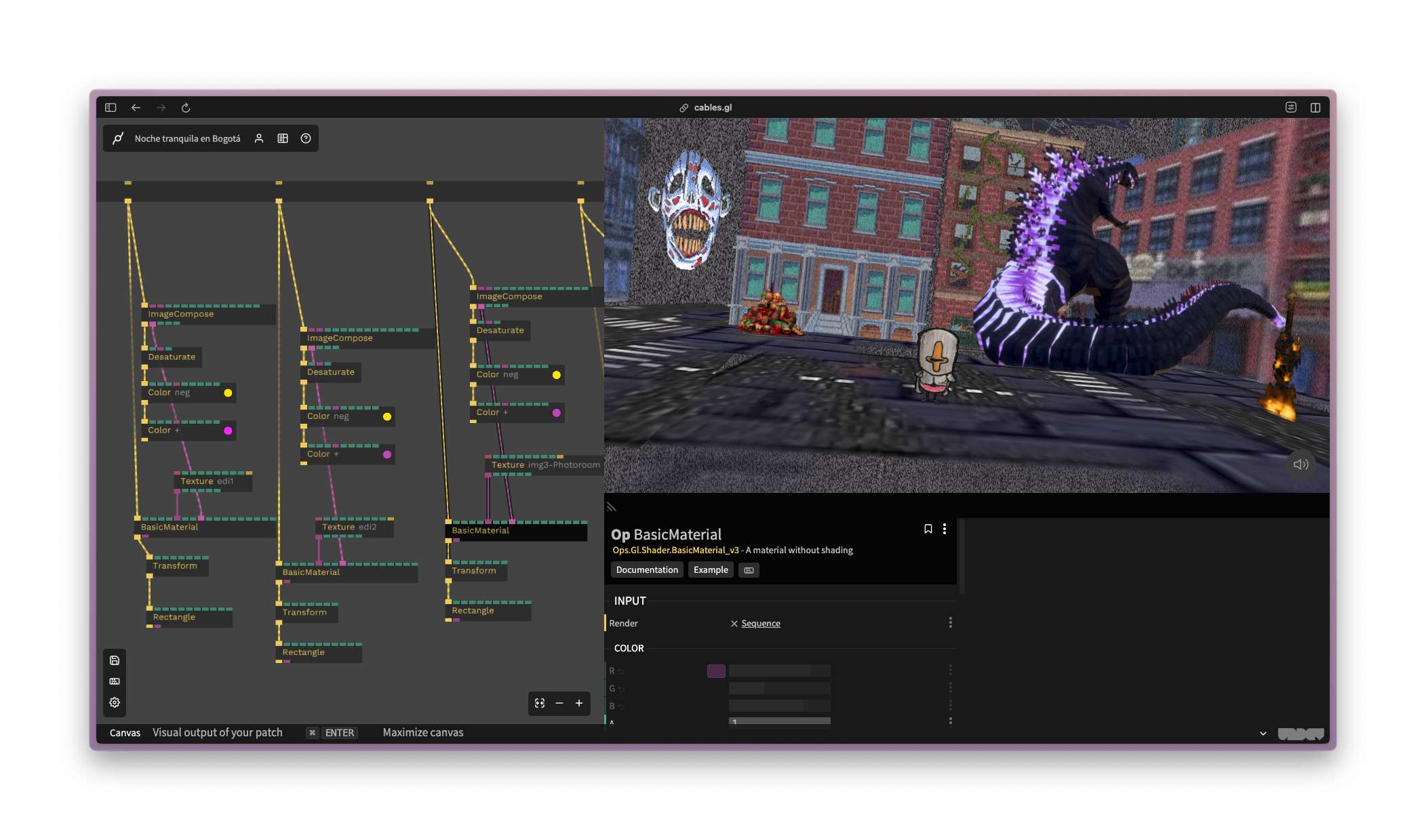Click the user profile icon in toolbar
This screenshot has width=1426, height=840.
pyautogui.click(x=259, y=138)
